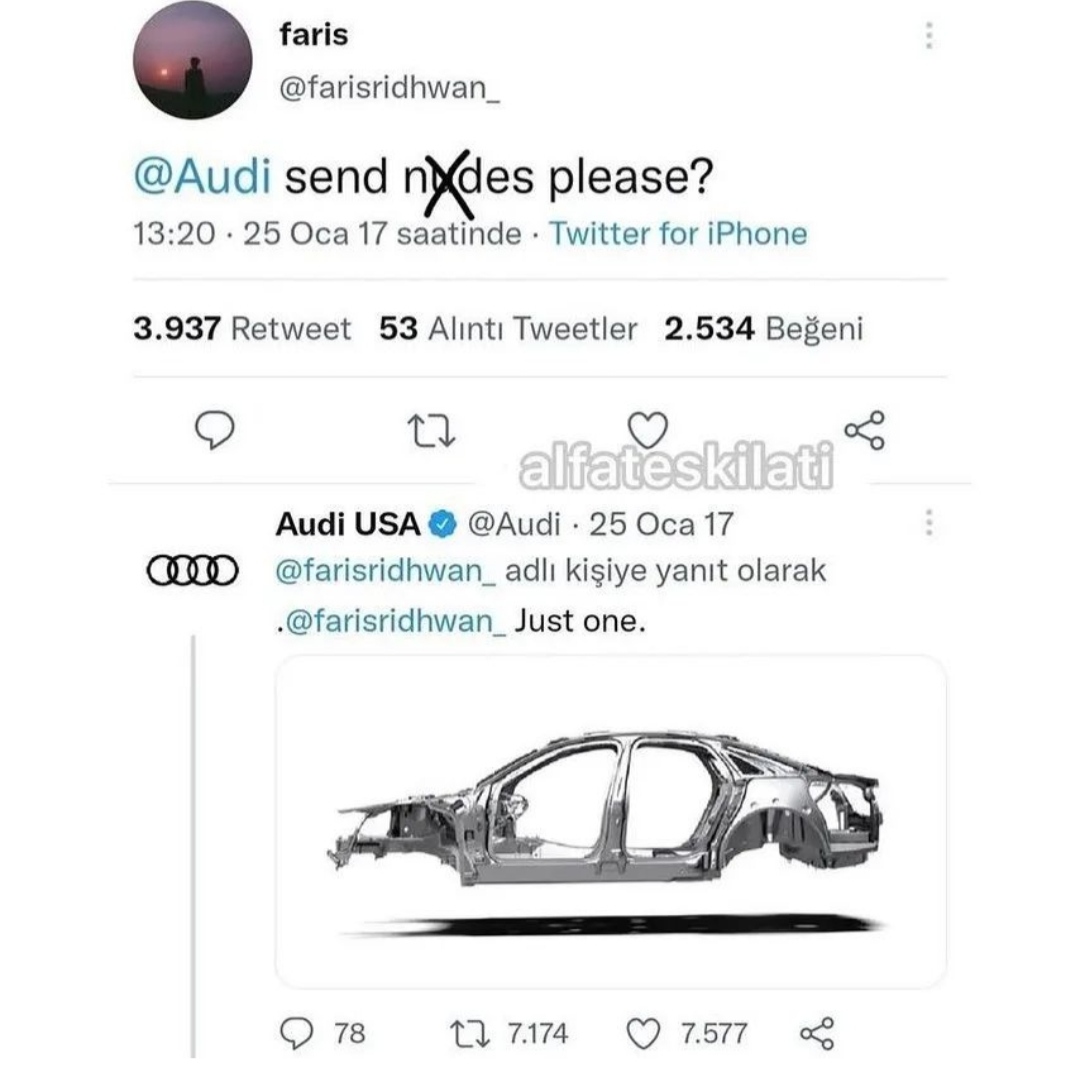Open the three-dot menu on faris's tweet
The image size is (1080, 1077).
click(929, 37)
